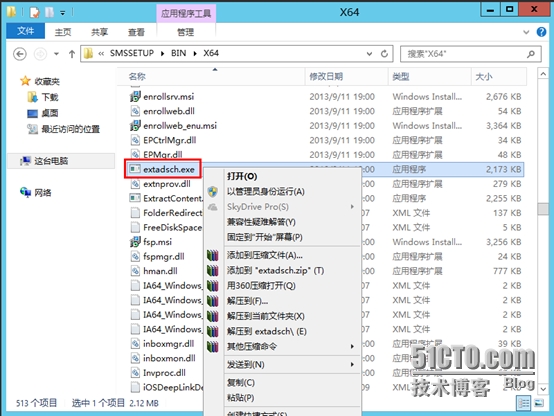Choose 兼容性疑难解答(Y) from context menu
The height and width of the screenshot is (416, 554).
click(282, 222)
